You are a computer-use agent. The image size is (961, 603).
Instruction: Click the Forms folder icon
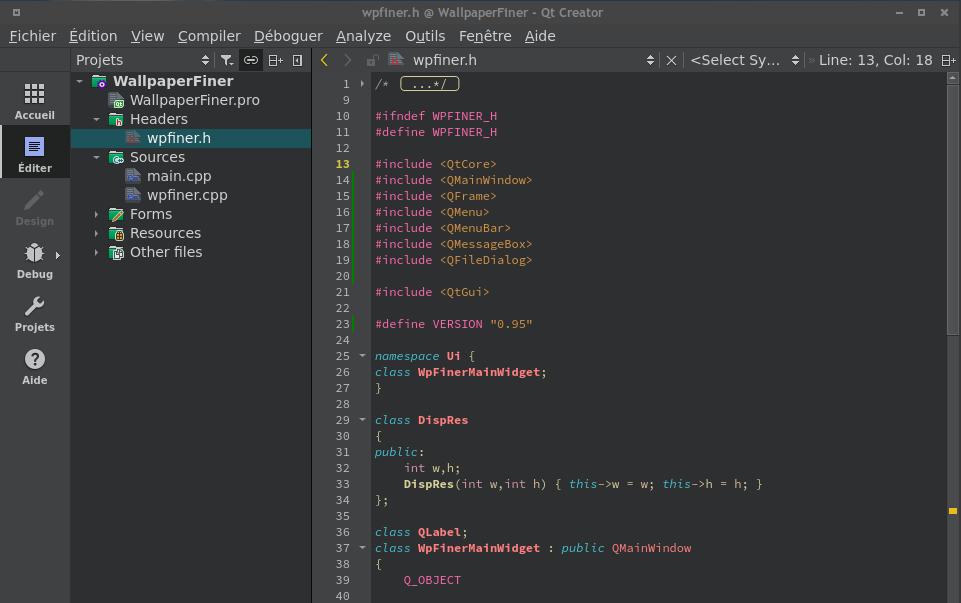pos(116,214)
